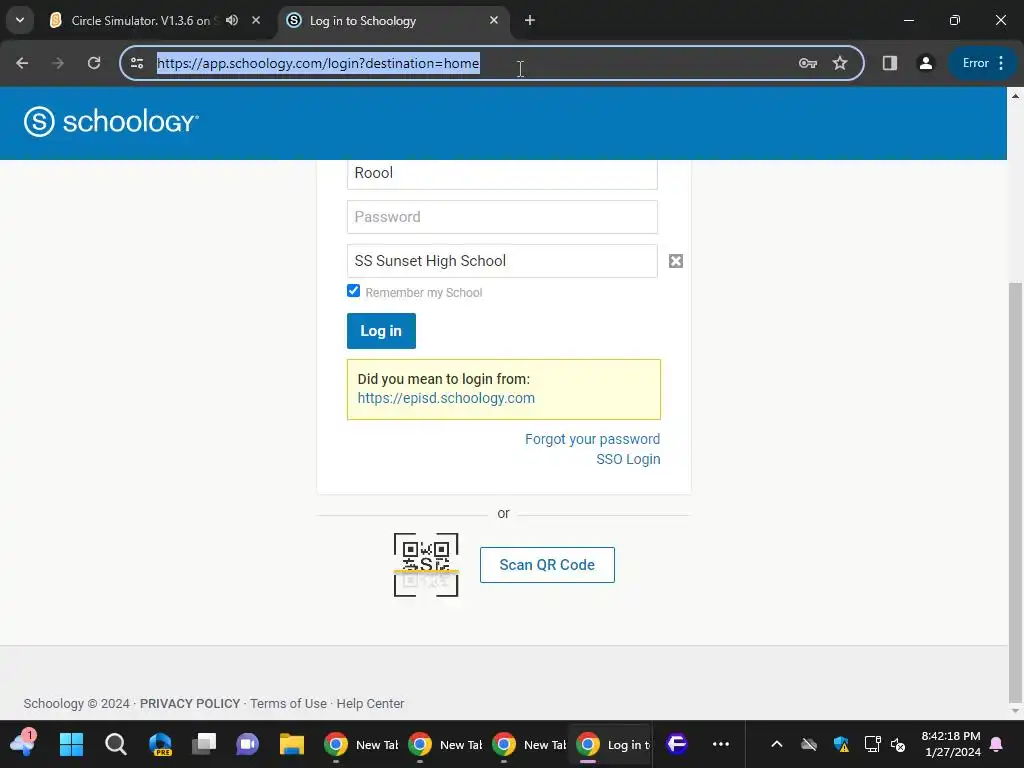Restore down the Chrome window
Image resolution: width=1024 pixels, height=768 pixels.
[955, 20]
